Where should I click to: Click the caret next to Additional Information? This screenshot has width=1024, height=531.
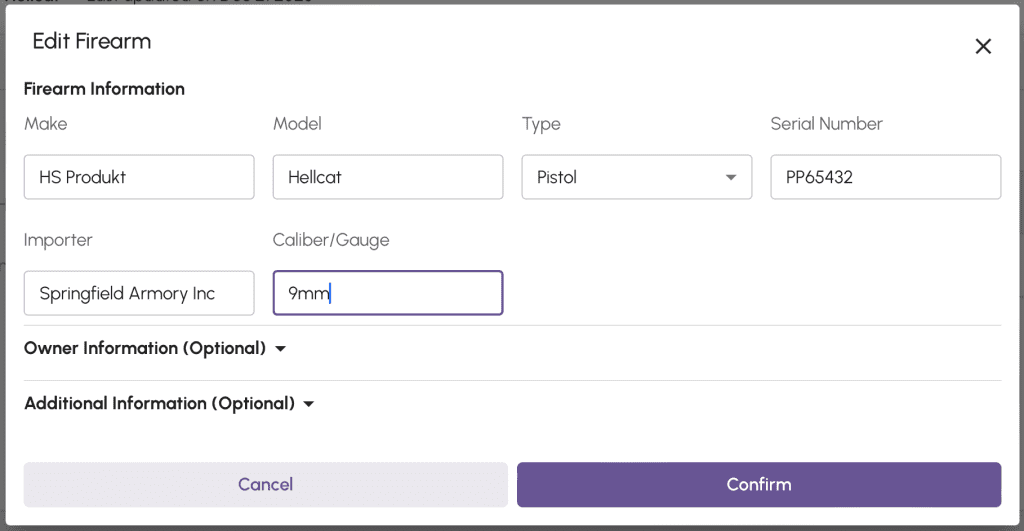pos(308,404)
